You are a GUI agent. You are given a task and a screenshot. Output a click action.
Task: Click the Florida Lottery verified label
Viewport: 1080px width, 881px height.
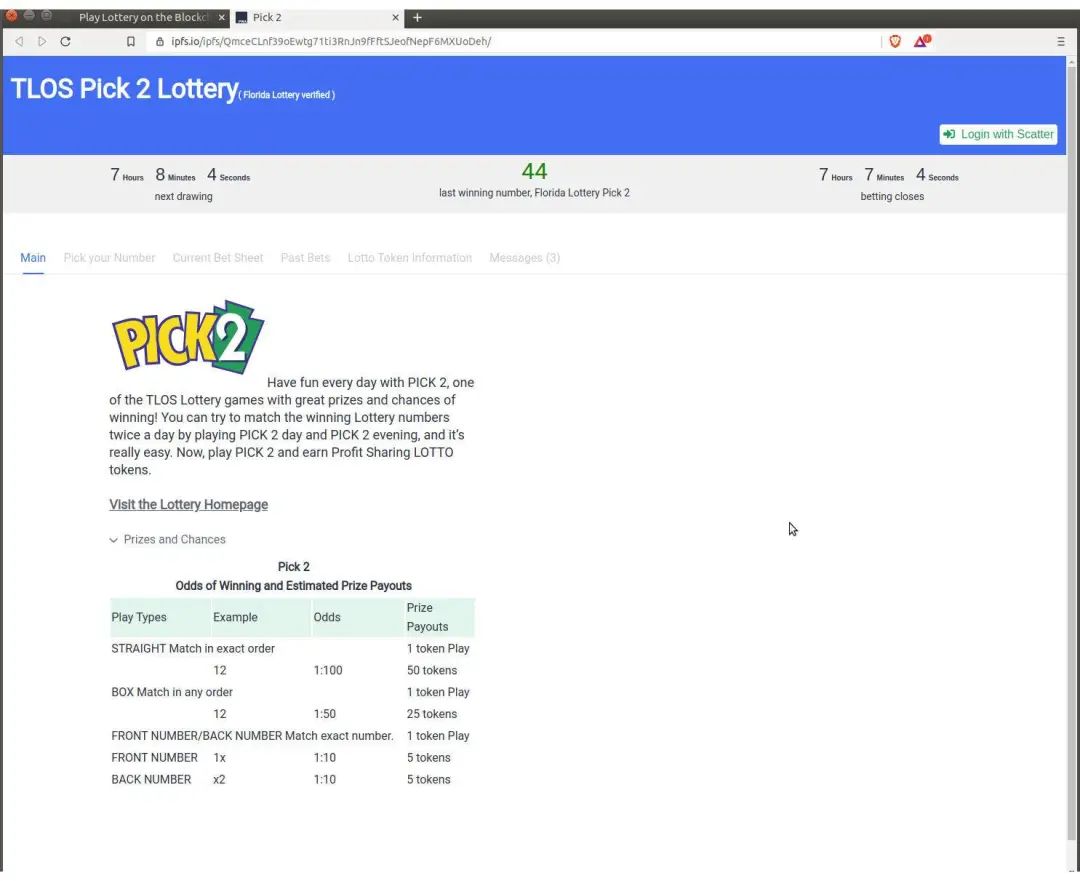pyautogui.click(x=287, y=95)
